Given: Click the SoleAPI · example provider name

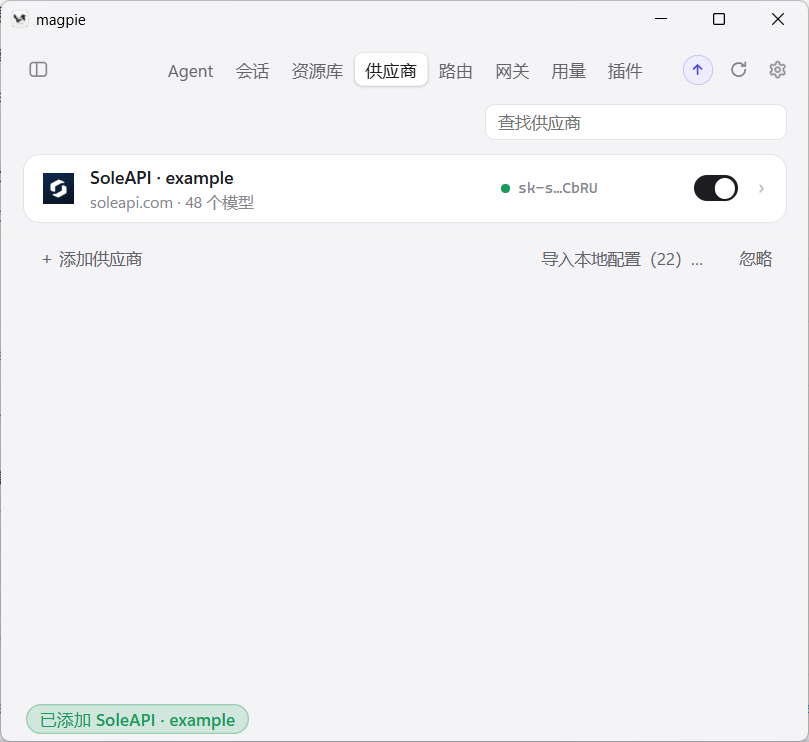Looking at the screenshot, I should [x=161, y=178].
